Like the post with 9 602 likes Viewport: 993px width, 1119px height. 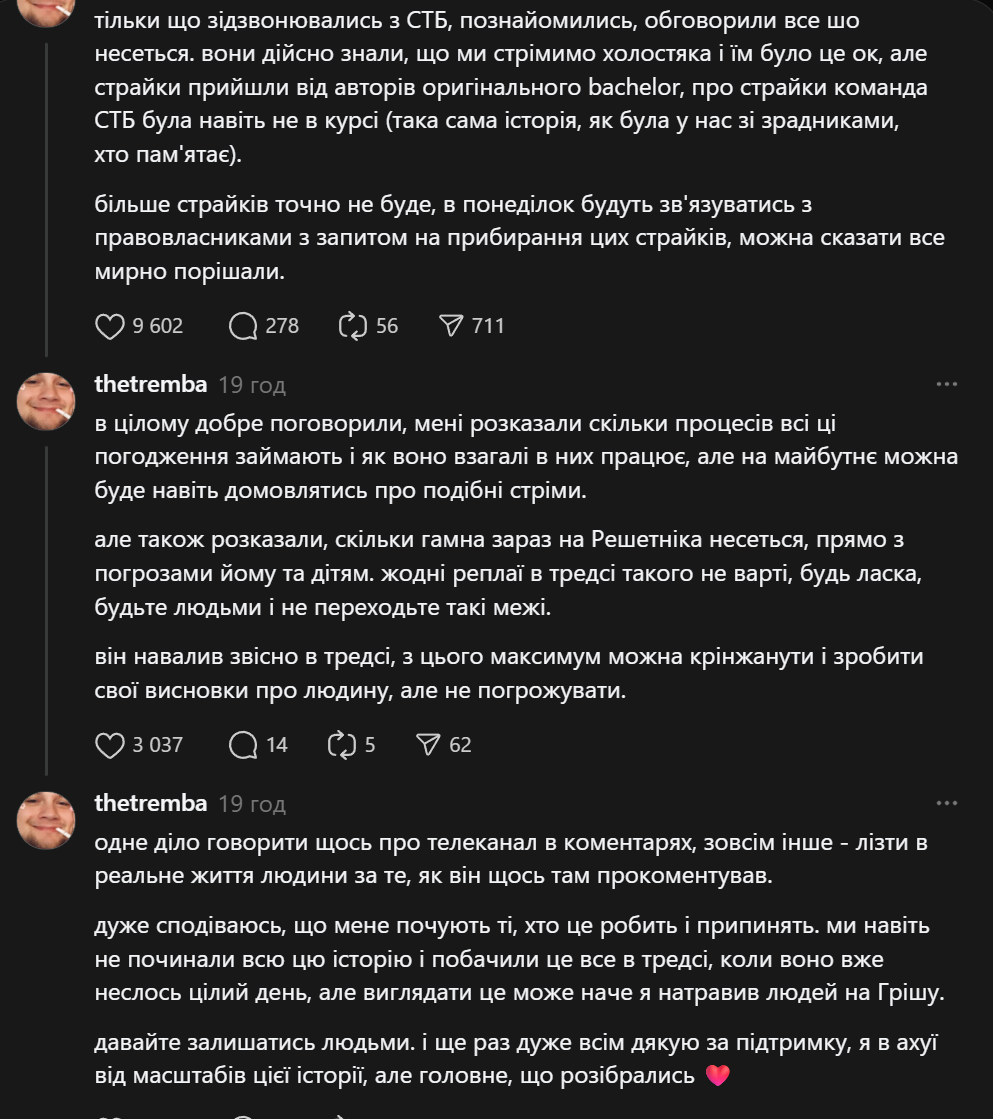(108, 326)
